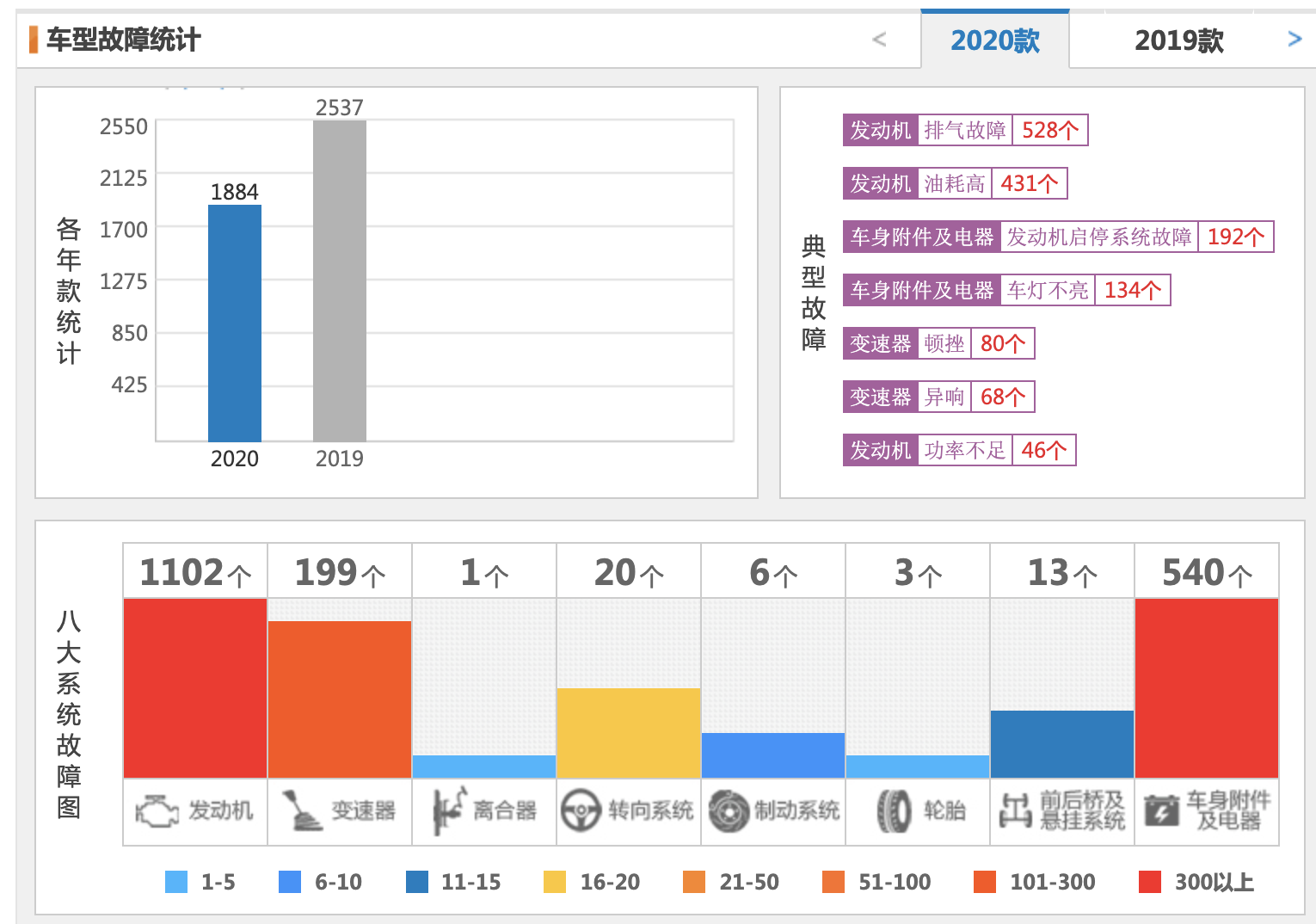
Task: Click the 2537 value label above bar
Action: 340,108
